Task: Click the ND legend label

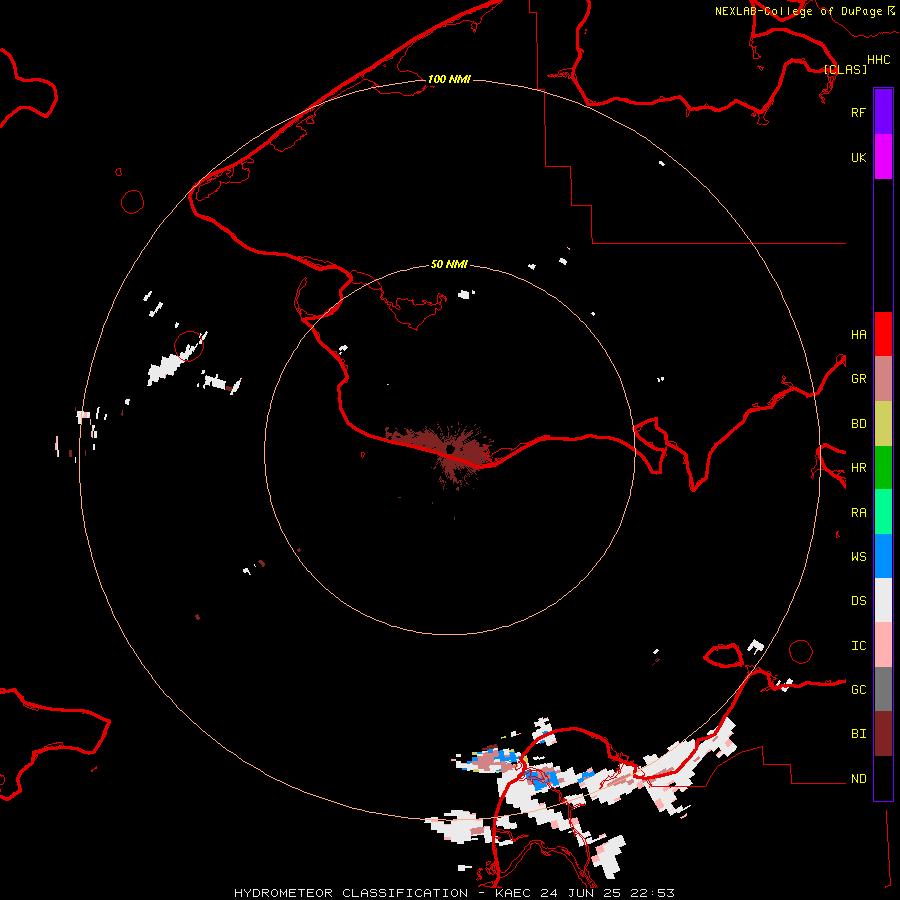Action: (858, 778)
